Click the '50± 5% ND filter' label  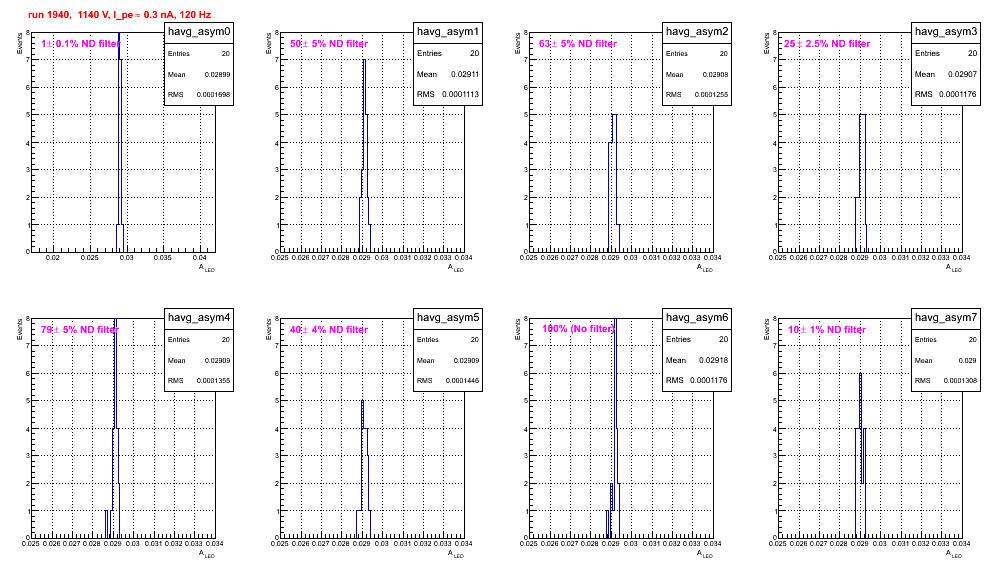[329, 44]
